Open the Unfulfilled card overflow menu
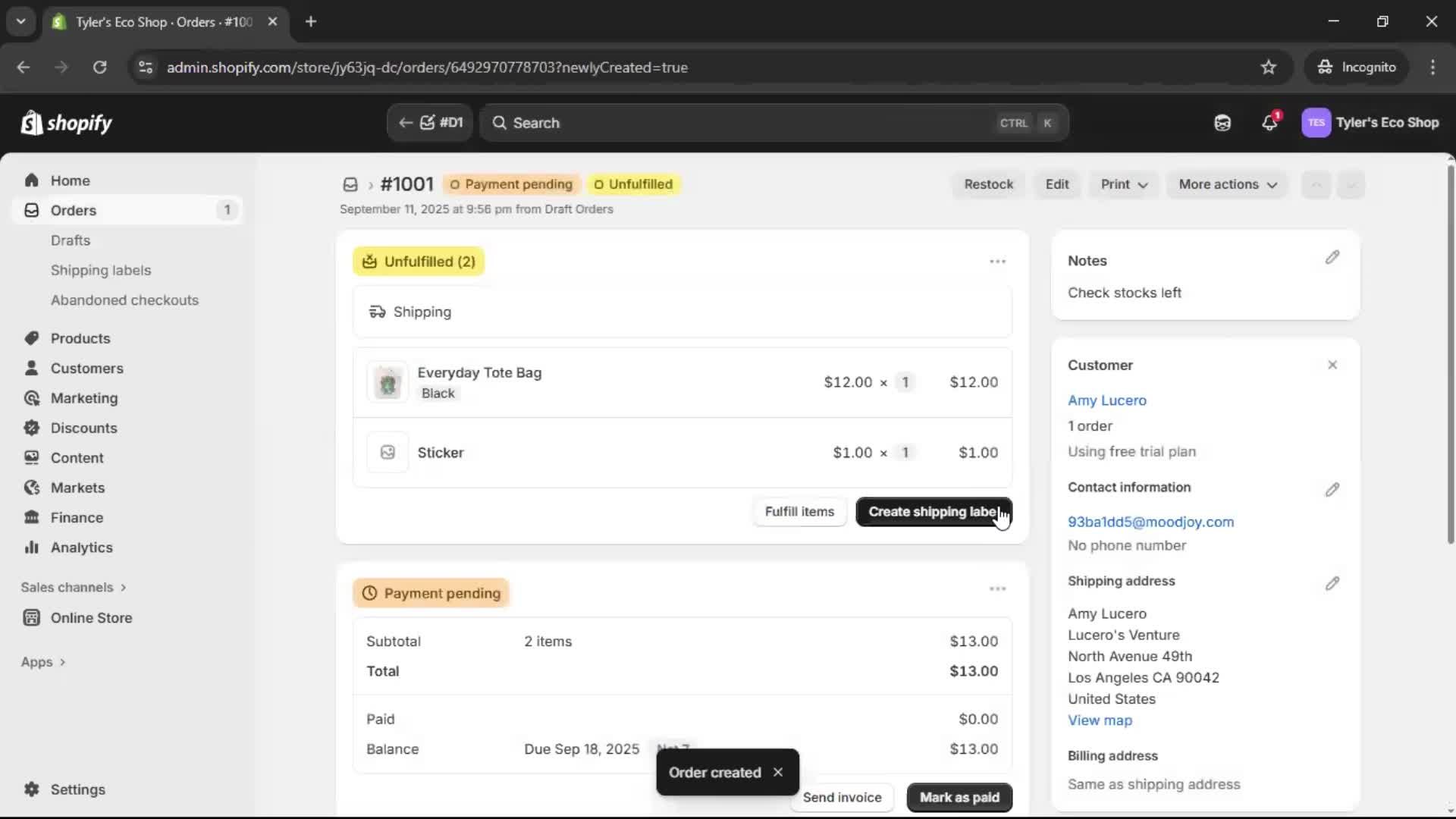The image size is (1456, 819). 998,261
